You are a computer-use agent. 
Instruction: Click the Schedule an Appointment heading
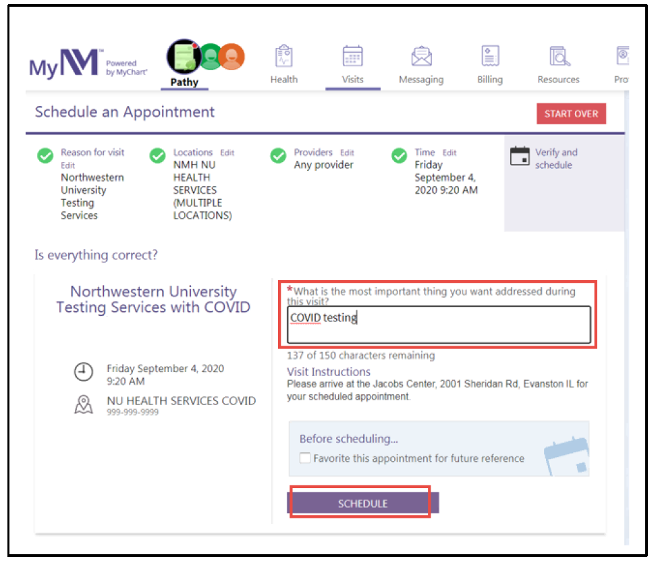[x=125, y=112]
